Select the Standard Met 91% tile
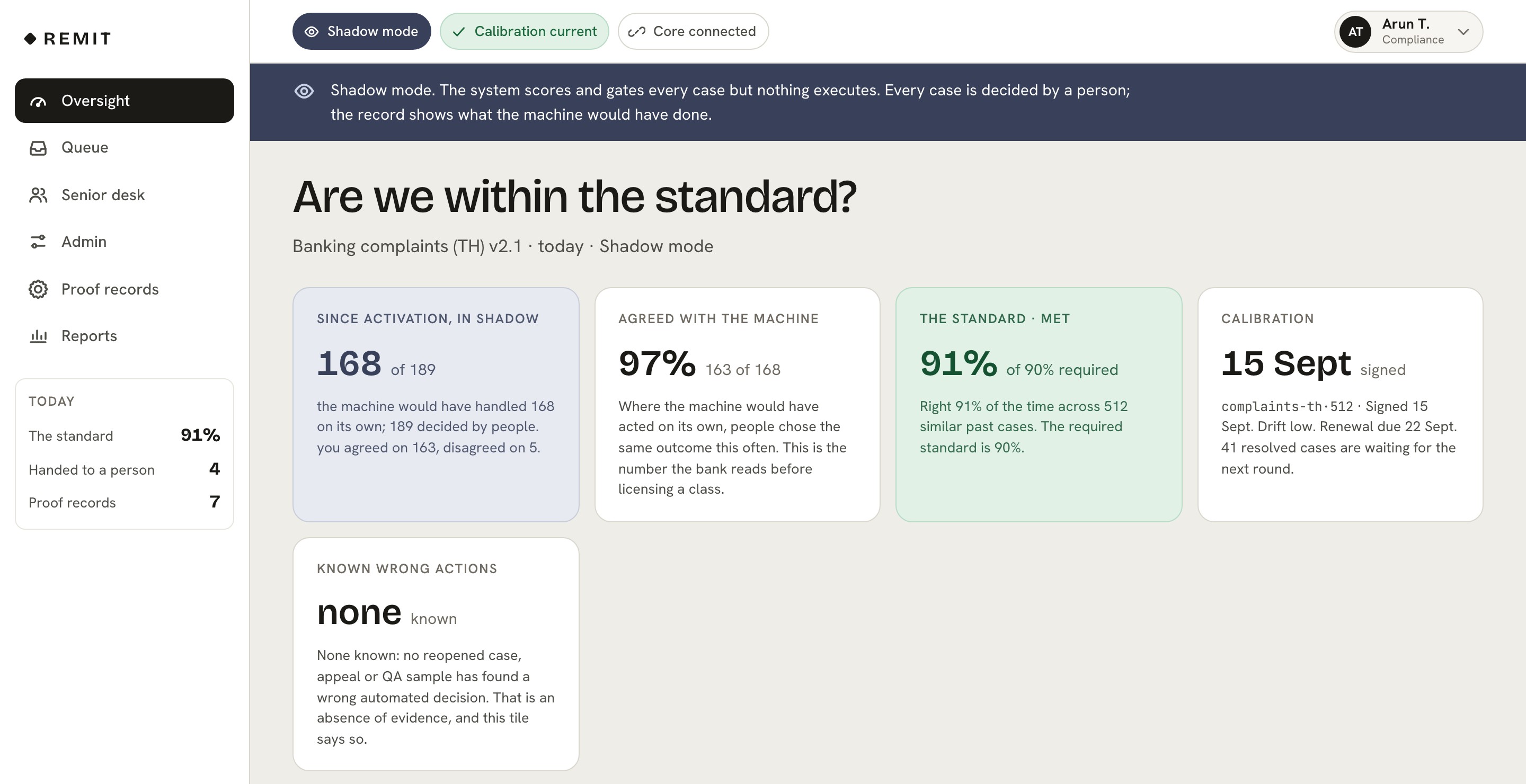This screenshot has height=784, width=1526. click(1039, 404)
